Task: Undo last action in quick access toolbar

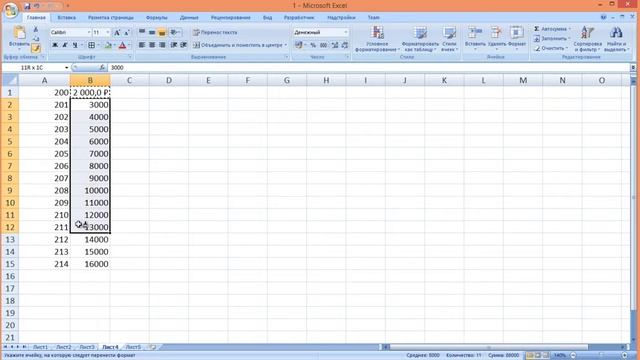Action: [x=37, y=6]
